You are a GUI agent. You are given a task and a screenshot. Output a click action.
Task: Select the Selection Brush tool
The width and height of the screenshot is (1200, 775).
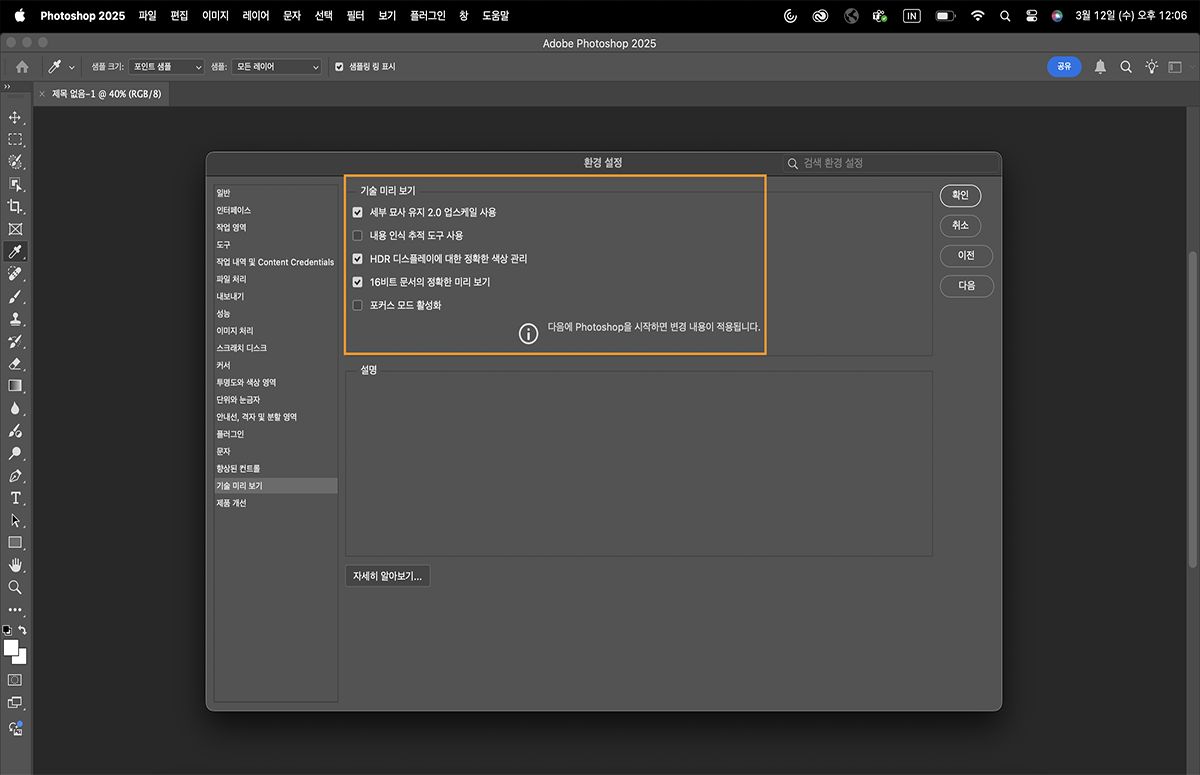[x=15, y=162]
